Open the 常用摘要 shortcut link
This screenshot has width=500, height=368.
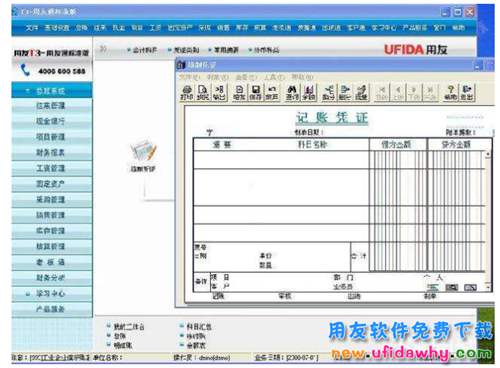click(x=226, y=50)
